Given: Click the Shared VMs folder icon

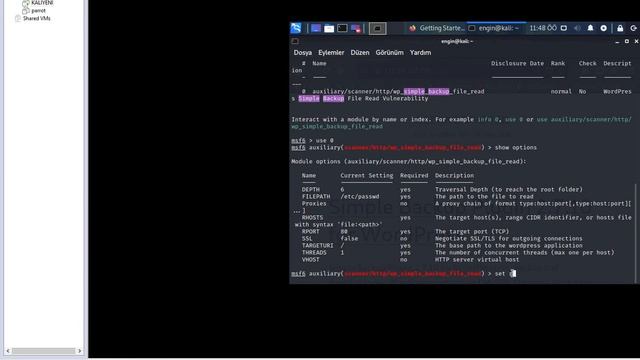Looking at the screenshot, I should pyautogui.click(x=18, y=18).
